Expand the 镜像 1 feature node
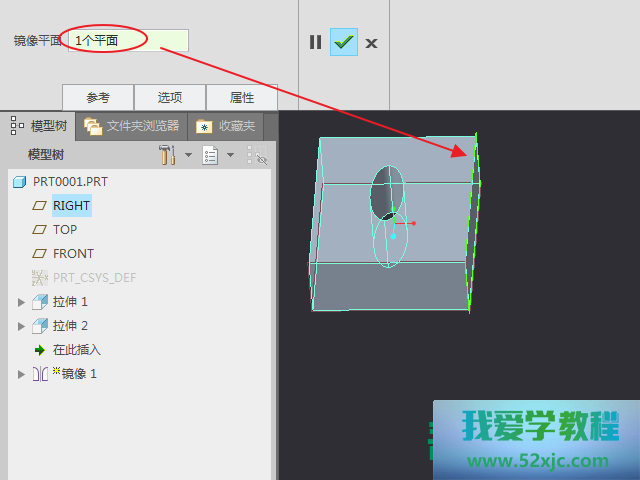Image resolution: width=640 pixels, height=480 pixels. click(x=22, y=374)
